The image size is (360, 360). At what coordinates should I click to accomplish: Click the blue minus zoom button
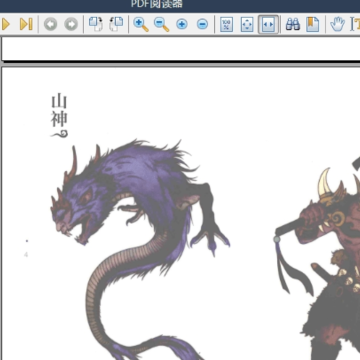[202, 24]
